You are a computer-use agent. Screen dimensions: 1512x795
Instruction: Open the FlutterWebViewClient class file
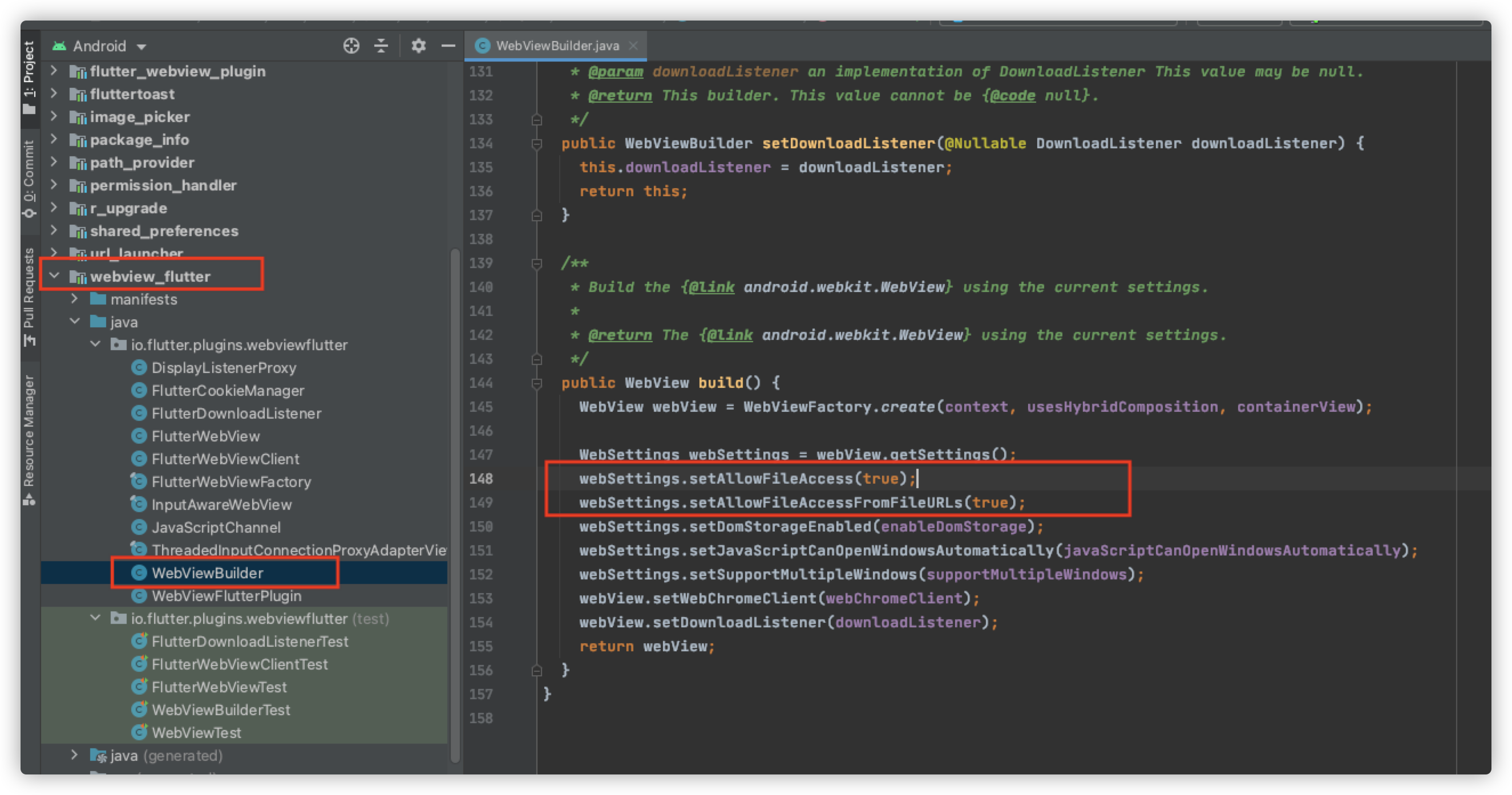(x=225, y=459)
